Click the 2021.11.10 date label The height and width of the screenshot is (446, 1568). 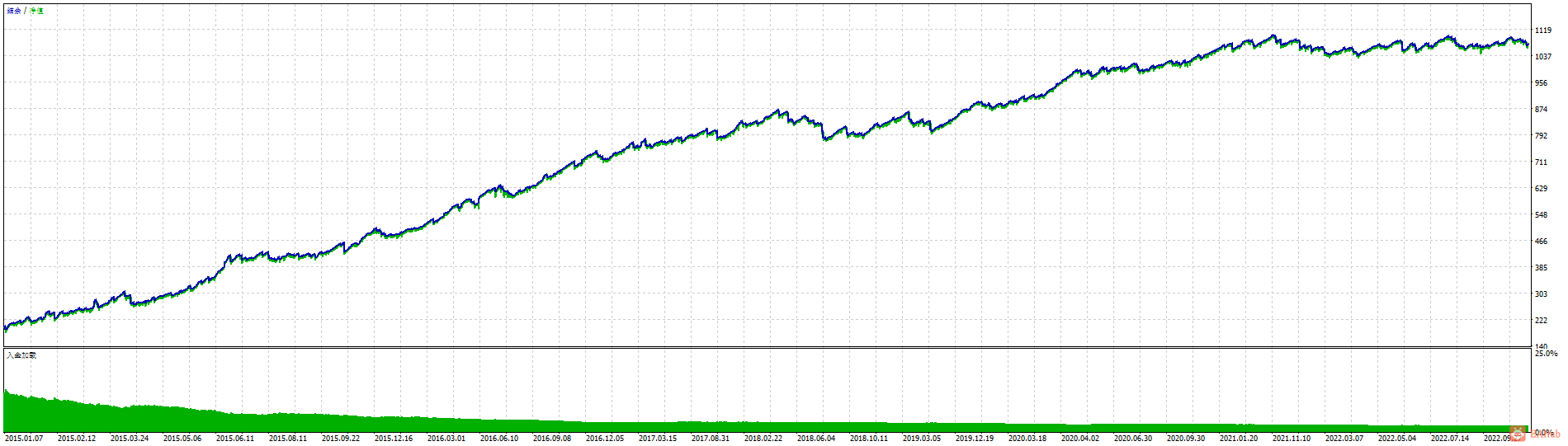pyautogui.click(x=1292, y=439)
